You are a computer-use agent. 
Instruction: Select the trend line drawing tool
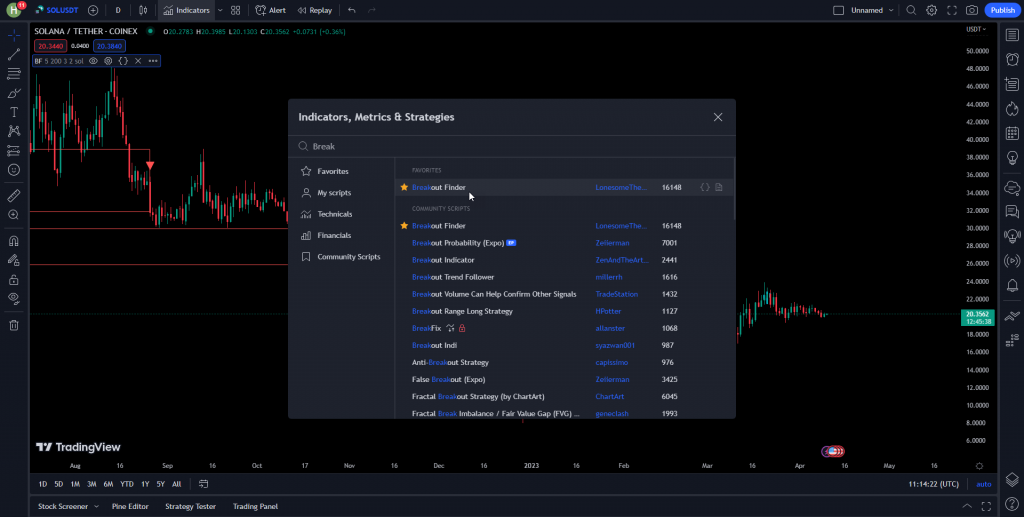tap(14, 55)
